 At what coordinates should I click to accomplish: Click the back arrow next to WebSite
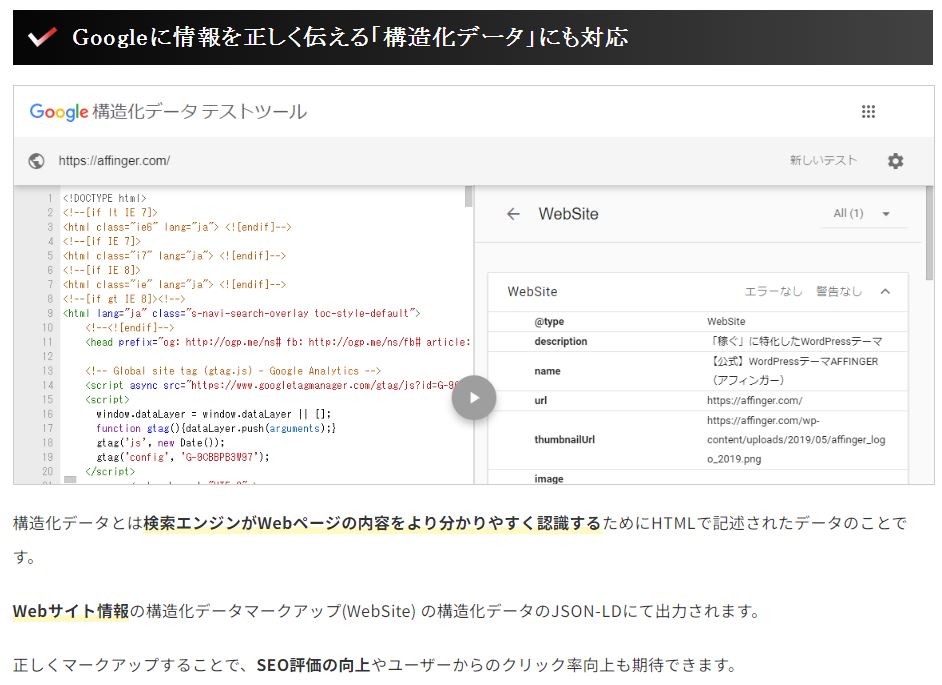pyautogui.click(x=513, y=214)
